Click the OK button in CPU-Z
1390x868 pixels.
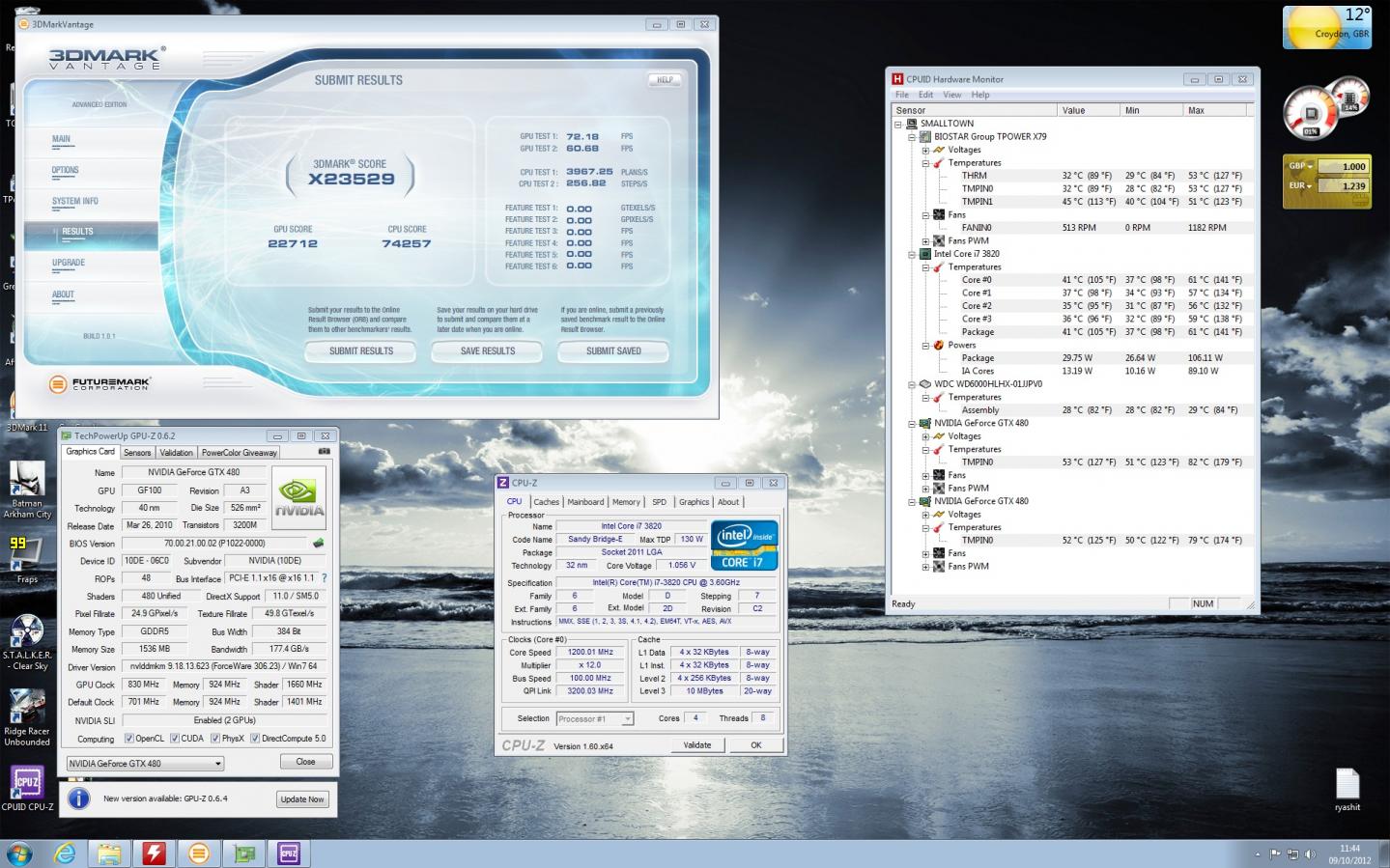click(x=756, y=744)
